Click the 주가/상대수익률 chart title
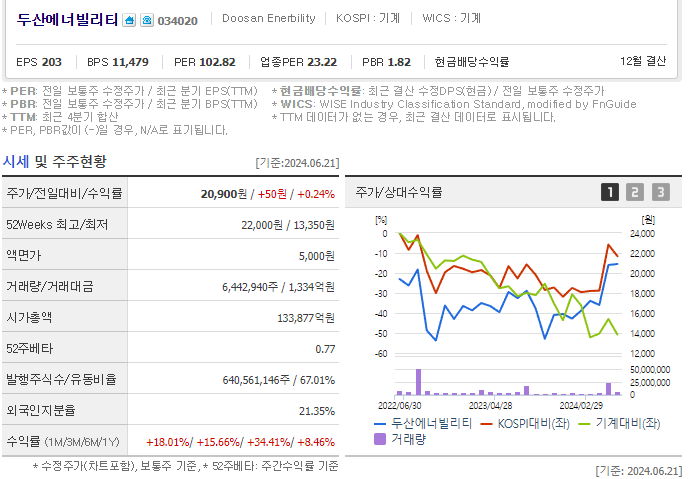 click(x=399, y=192)
